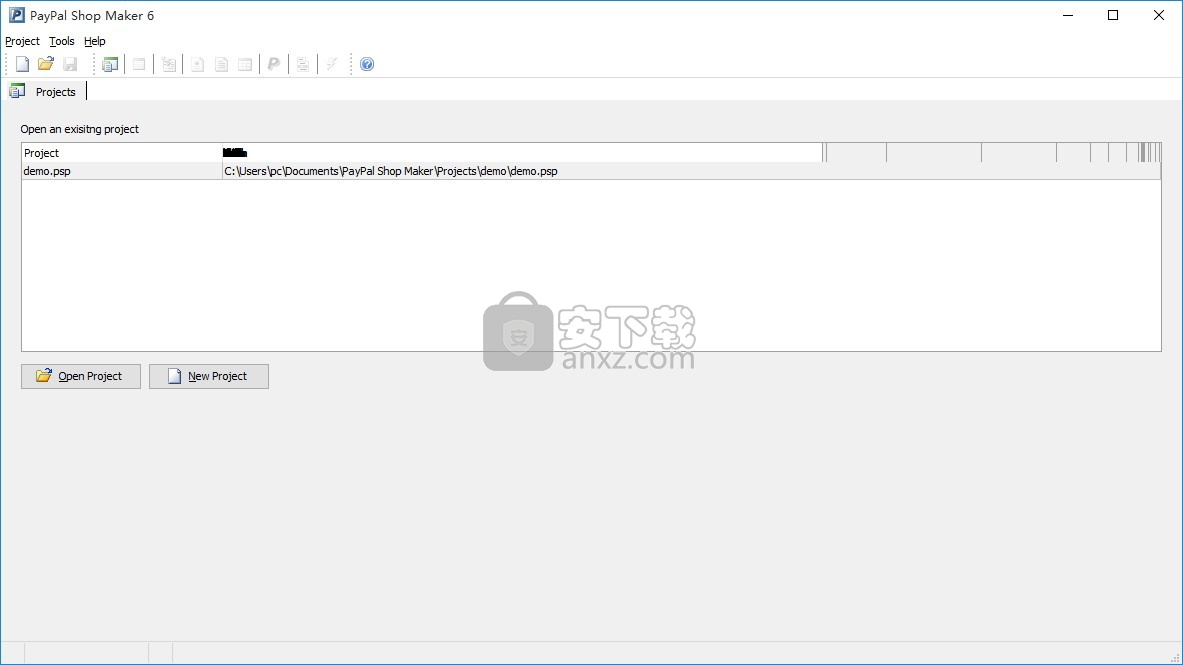Open the Project menu
The height and width of the screenshot is (665, 1183).
pos(22,41)
